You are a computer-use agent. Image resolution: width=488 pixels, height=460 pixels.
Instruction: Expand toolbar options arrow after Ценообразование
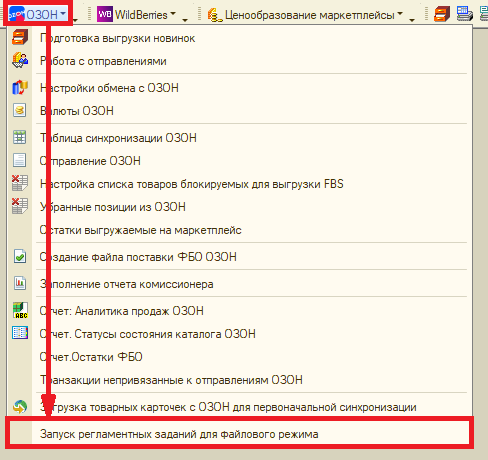tap(412, 20)
